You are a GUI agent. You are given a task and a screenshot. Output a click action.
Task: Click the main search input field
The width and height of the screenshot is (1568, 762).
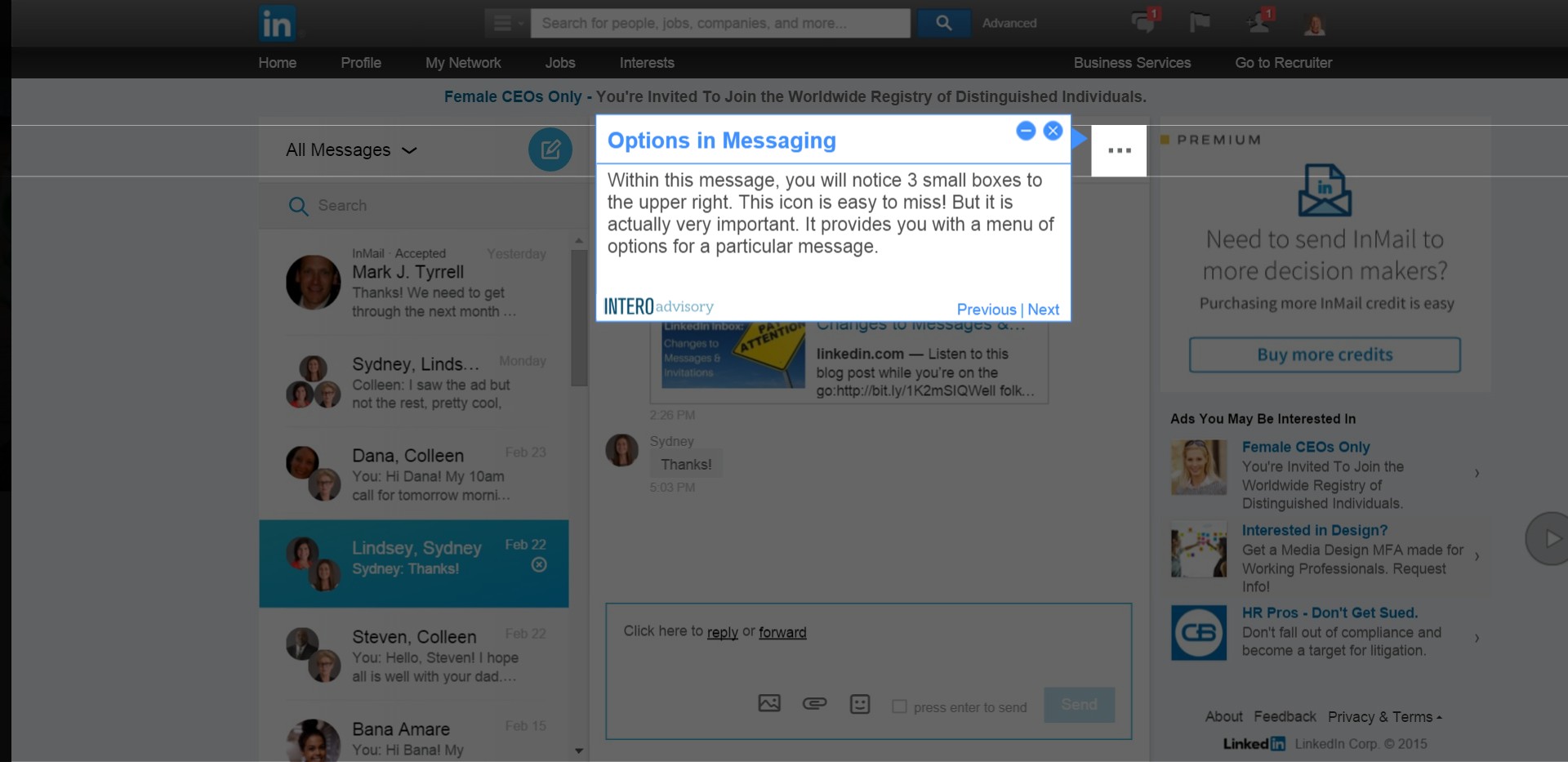[x=720, y=23]
